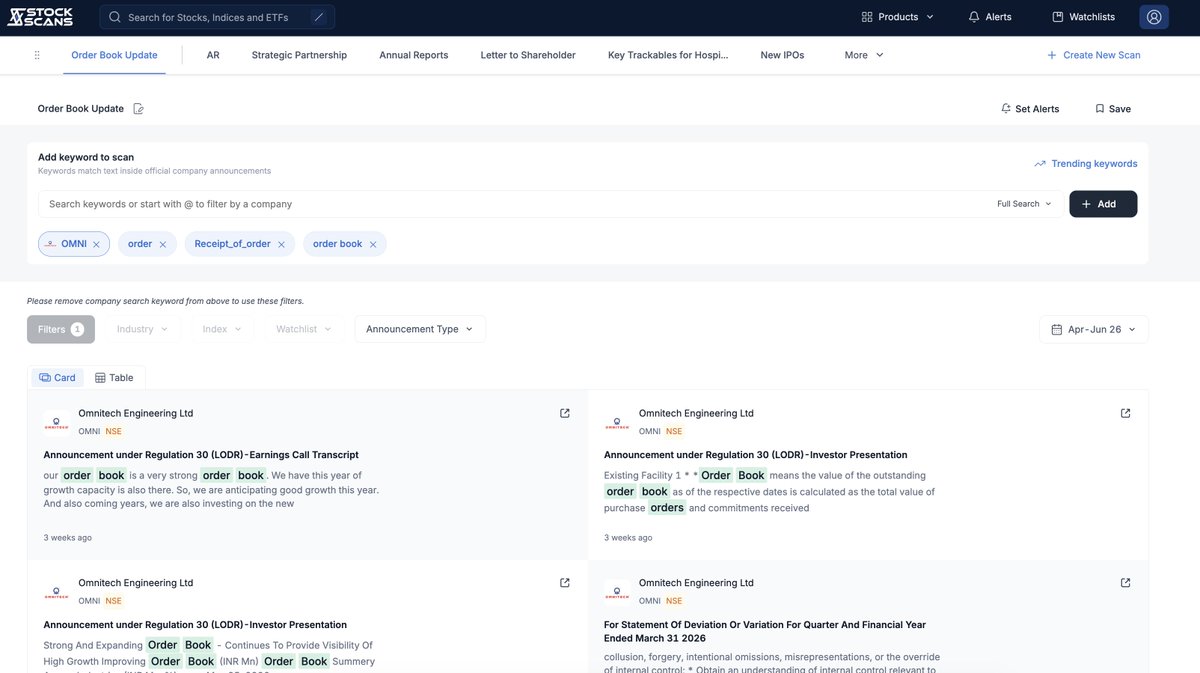
Task: Click '3 weeks ago' on the Earnings Call Transcript card
Action: pyautogui.click(x=68, y=538)
